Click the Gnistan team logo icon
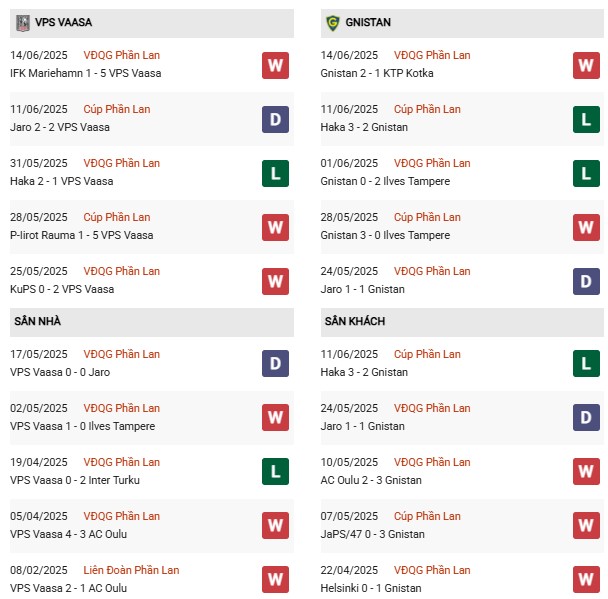The image size is (608, 599). click(333, 23)
